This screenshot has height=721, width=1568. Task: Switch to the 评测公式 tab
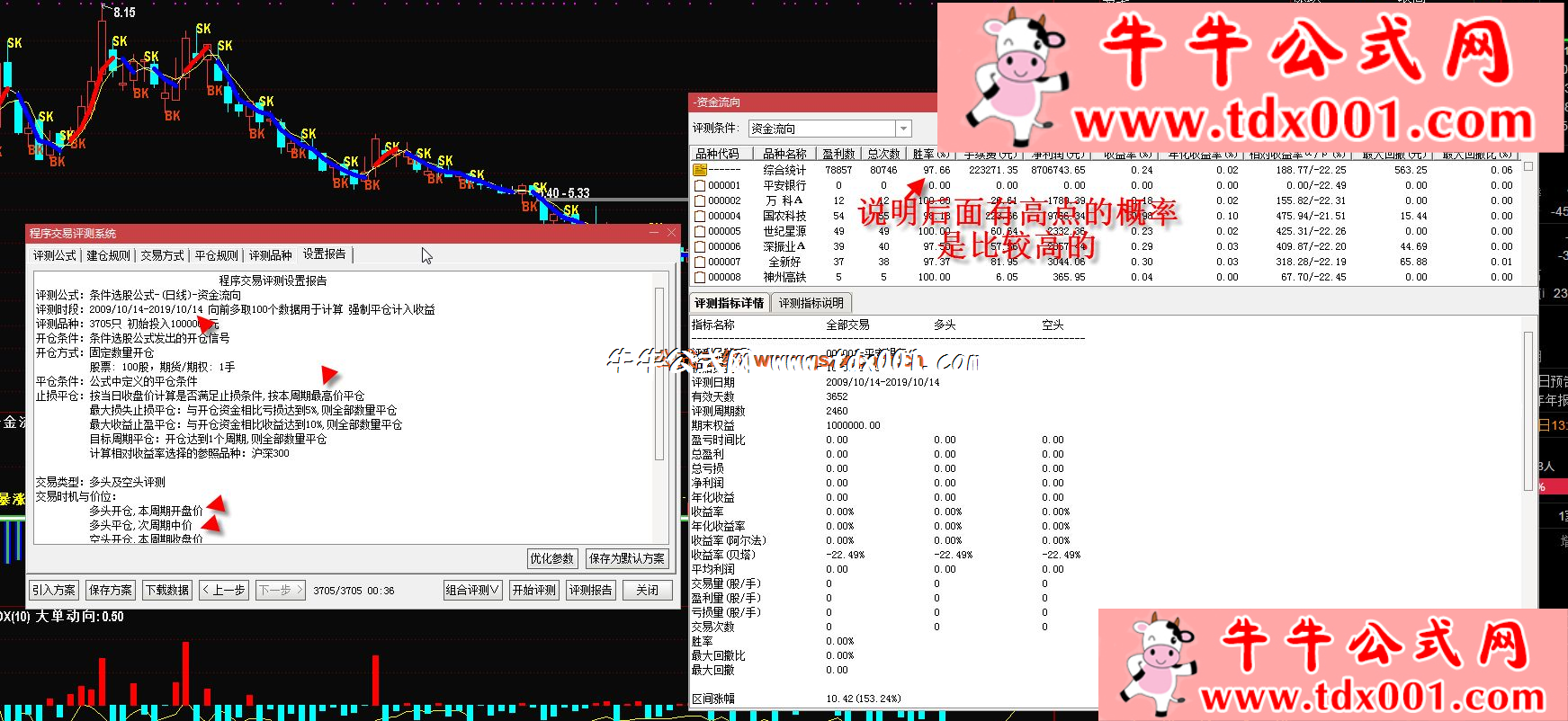tap(55, 255)
